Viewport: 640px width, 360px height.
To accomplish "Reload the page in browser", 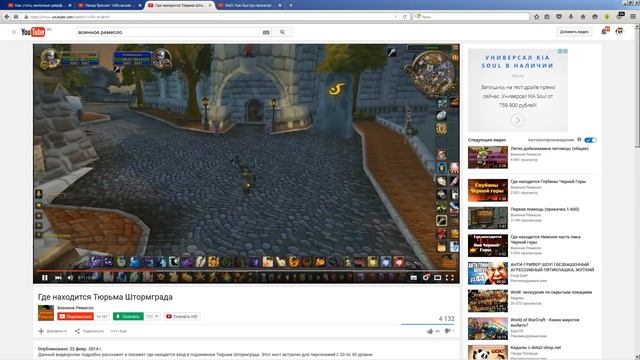I will click(404, 17).
